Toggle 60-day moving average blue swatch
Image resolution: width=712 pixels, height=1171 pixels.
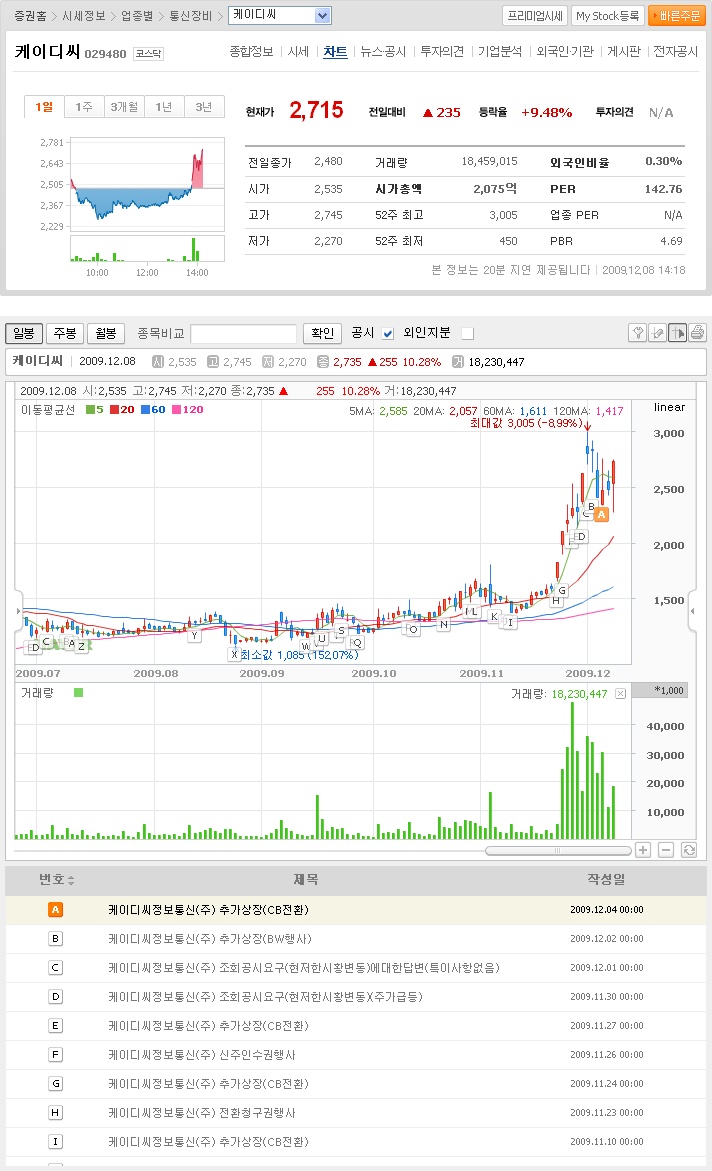click(x=145, y=409)
